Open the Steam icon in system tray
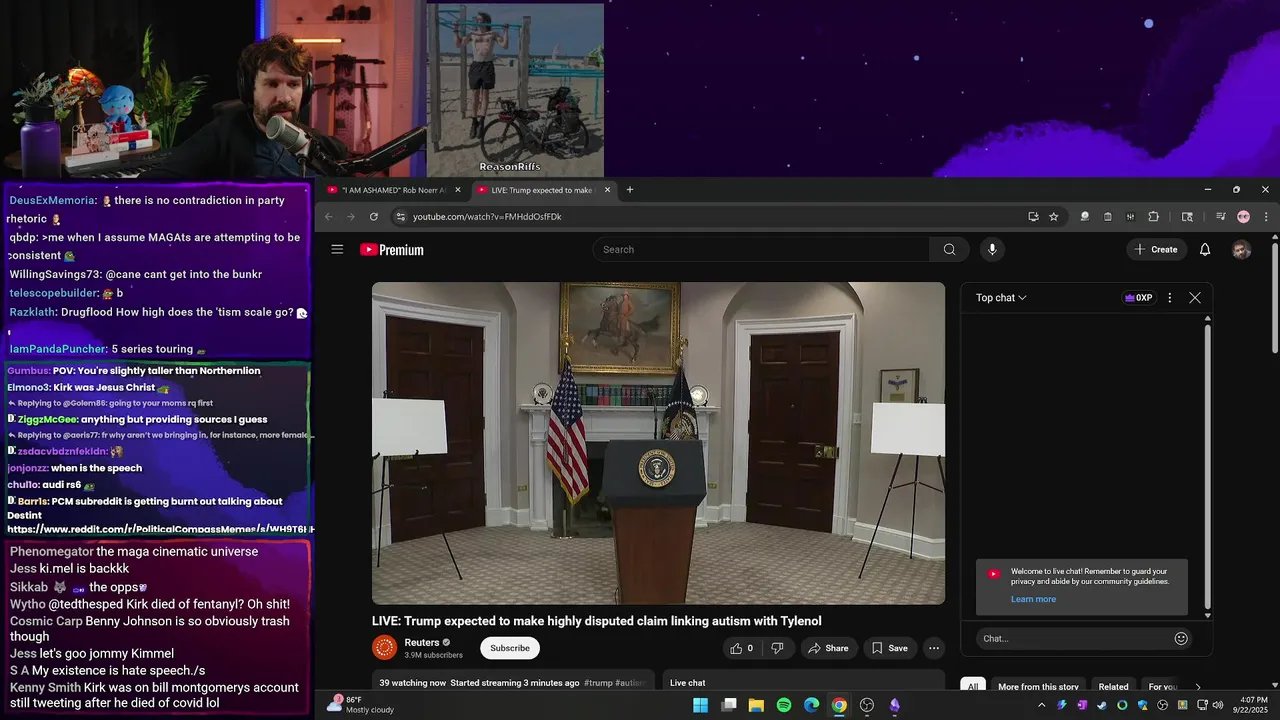1280x720 pixels. pyautogui.click(x=1101, y=705)
